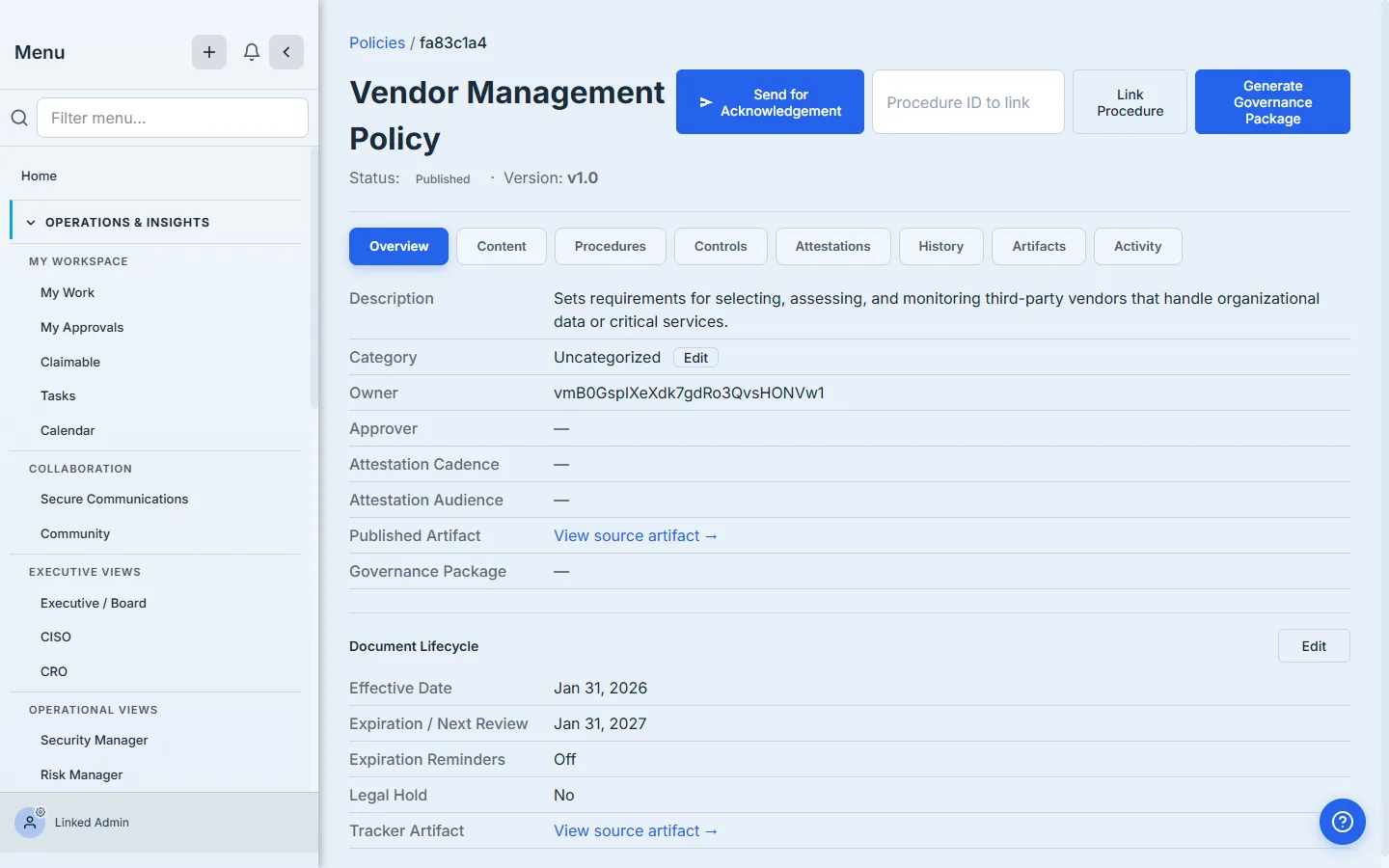Viewport: 1389px width, 868px height.
Task: Open the help question mark button
Action: click(x=1343, y=822)
